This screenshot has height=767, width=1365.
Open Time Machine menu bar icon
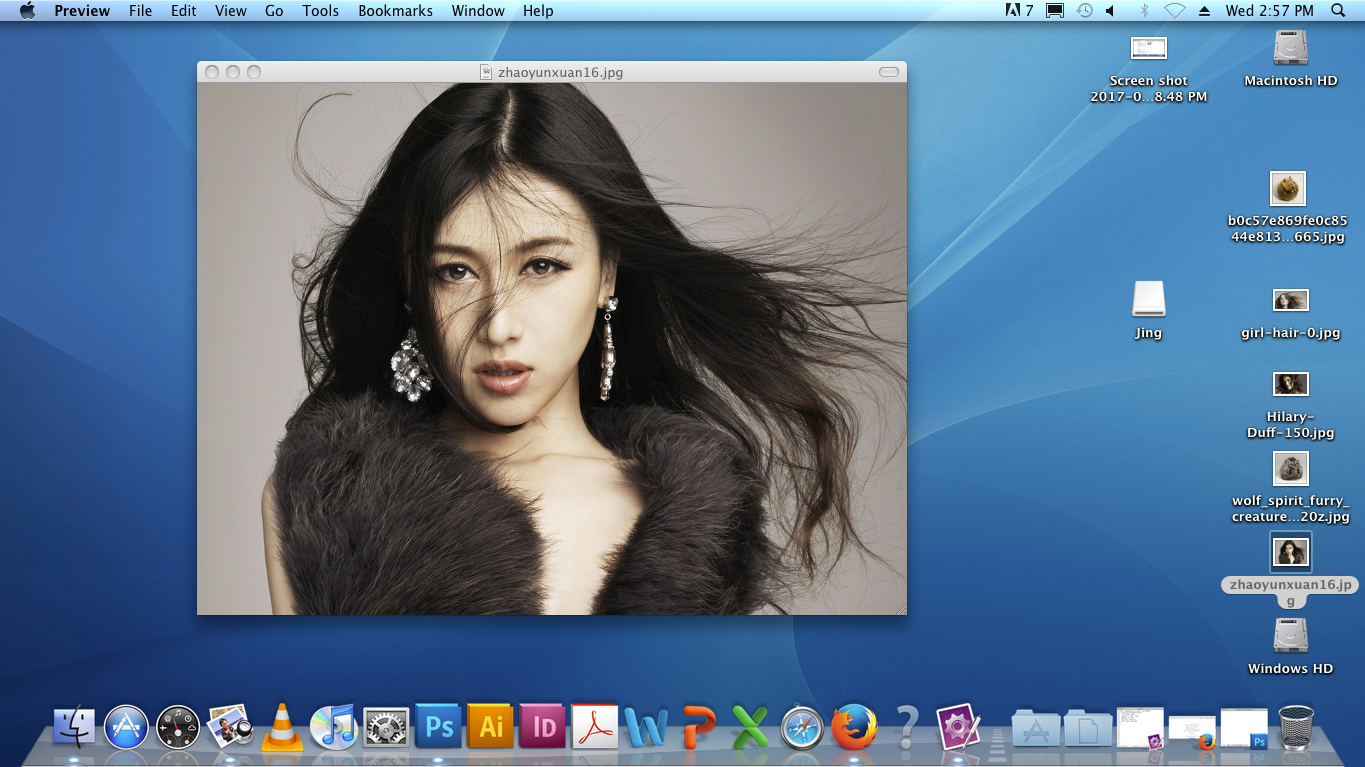click(x=1085, y=11)
